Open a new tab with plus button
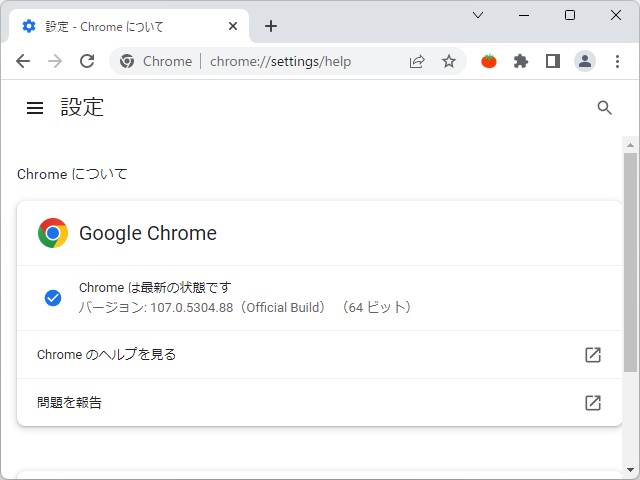The height and width of the screenshot is (480, 640). point(271,27)
